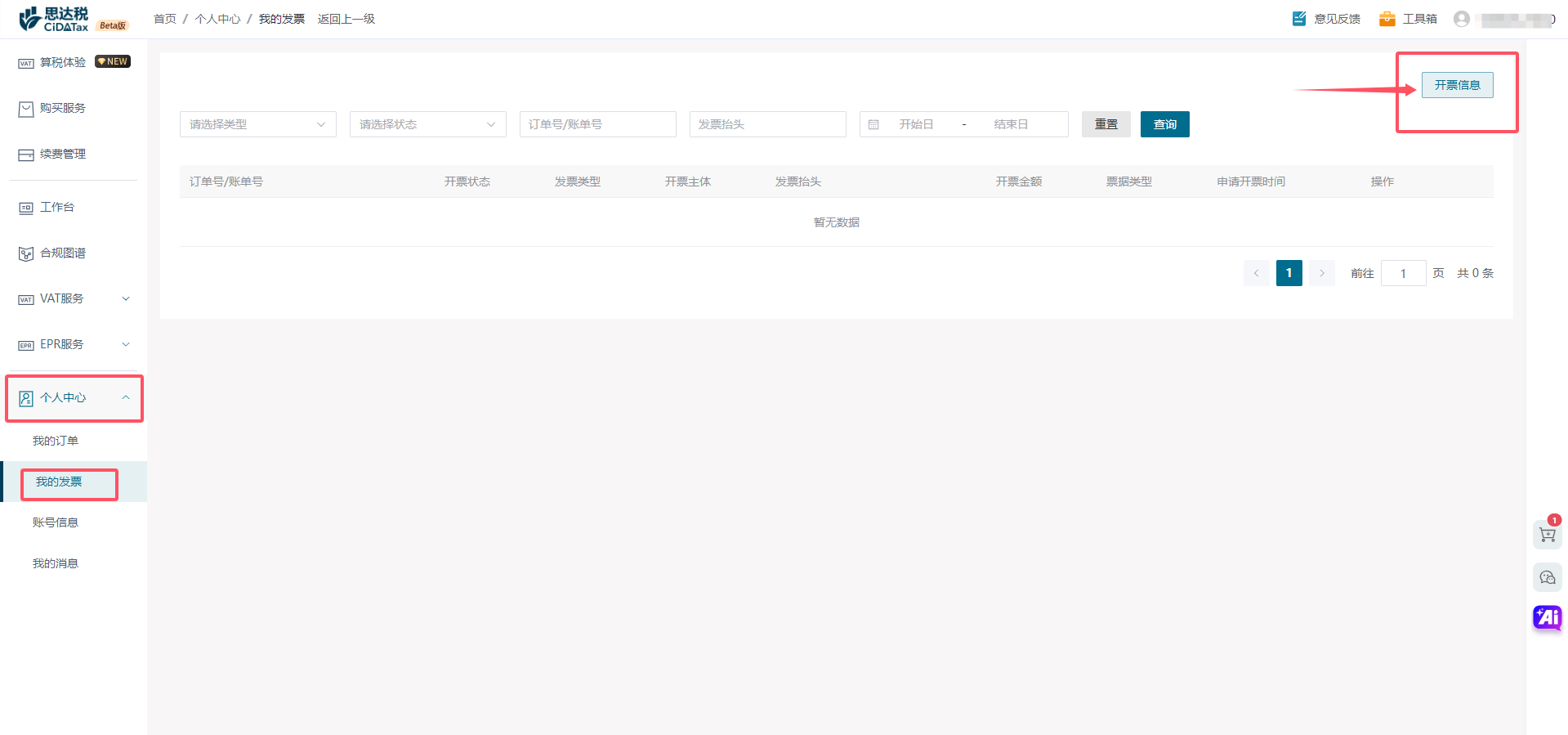The width and height of the screenshot is (1568, 735).
Task: Click the feedback (意见反馈) icon
Action: [x=1299, y=19]
